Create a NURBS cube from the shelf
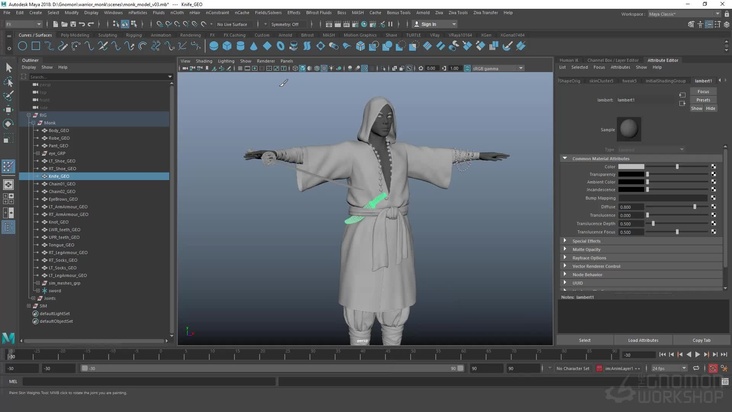Image resolution: width=732 pixels, height=412 pixels. [227, 46]
